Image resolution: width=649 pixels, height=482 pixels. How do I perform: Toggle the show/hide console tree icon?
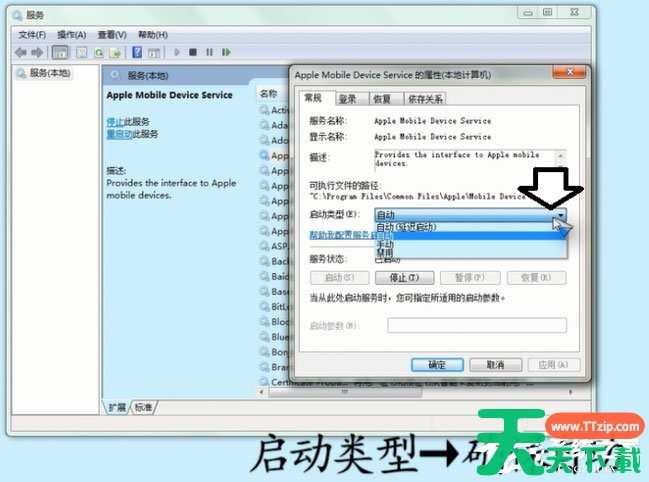point(60,53)
